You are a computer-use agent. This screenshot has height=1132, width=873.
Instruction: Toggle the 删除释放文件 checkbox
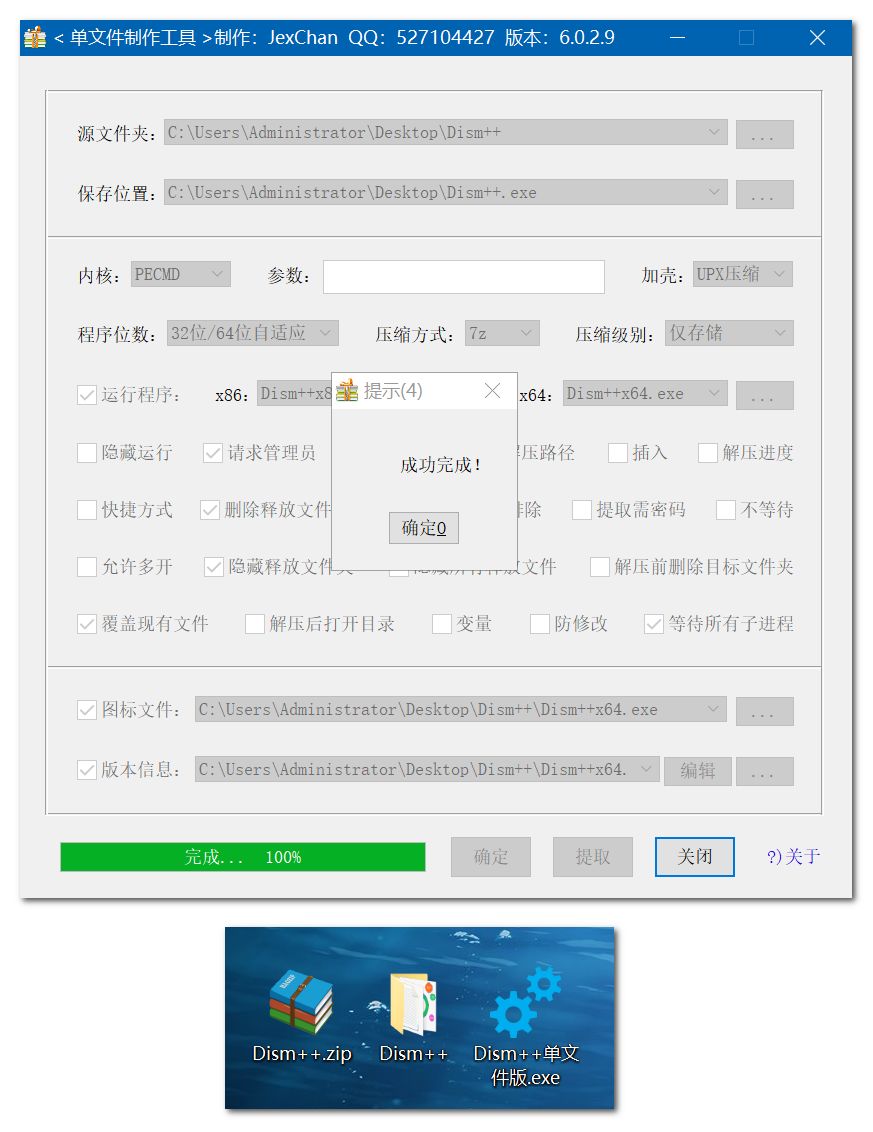click(x=209, y=510)
